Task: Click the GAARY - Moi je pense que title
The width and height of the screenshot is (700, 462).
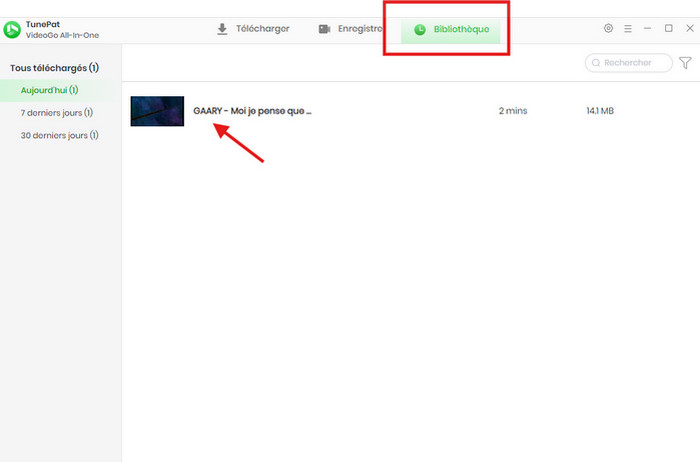Action: pyautogui.click(x=252, y=111)
